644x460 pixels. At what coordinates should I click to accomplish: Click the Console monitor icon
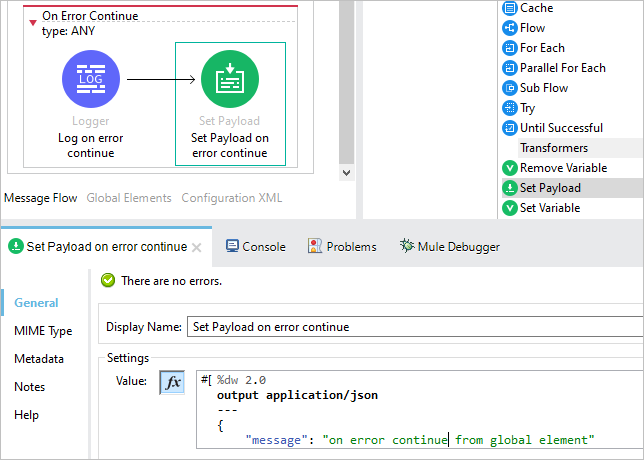[x=232, y=246]
